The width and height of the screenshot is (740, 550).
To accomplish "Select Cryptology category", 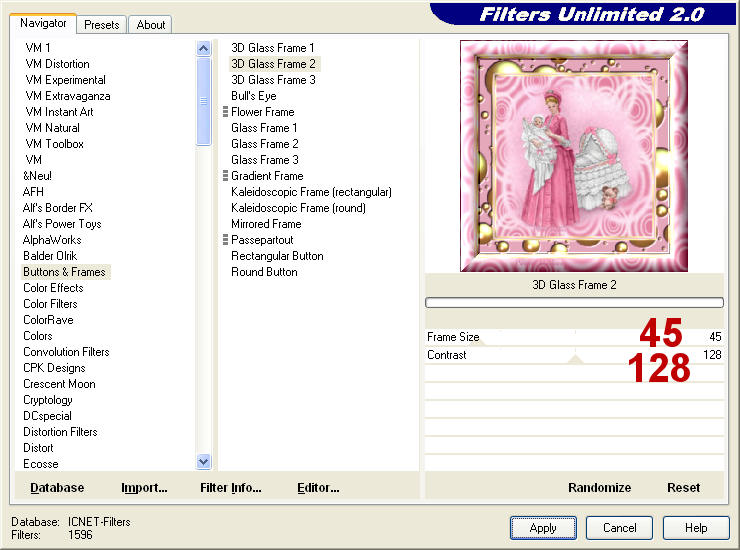I will pos(48,400).
